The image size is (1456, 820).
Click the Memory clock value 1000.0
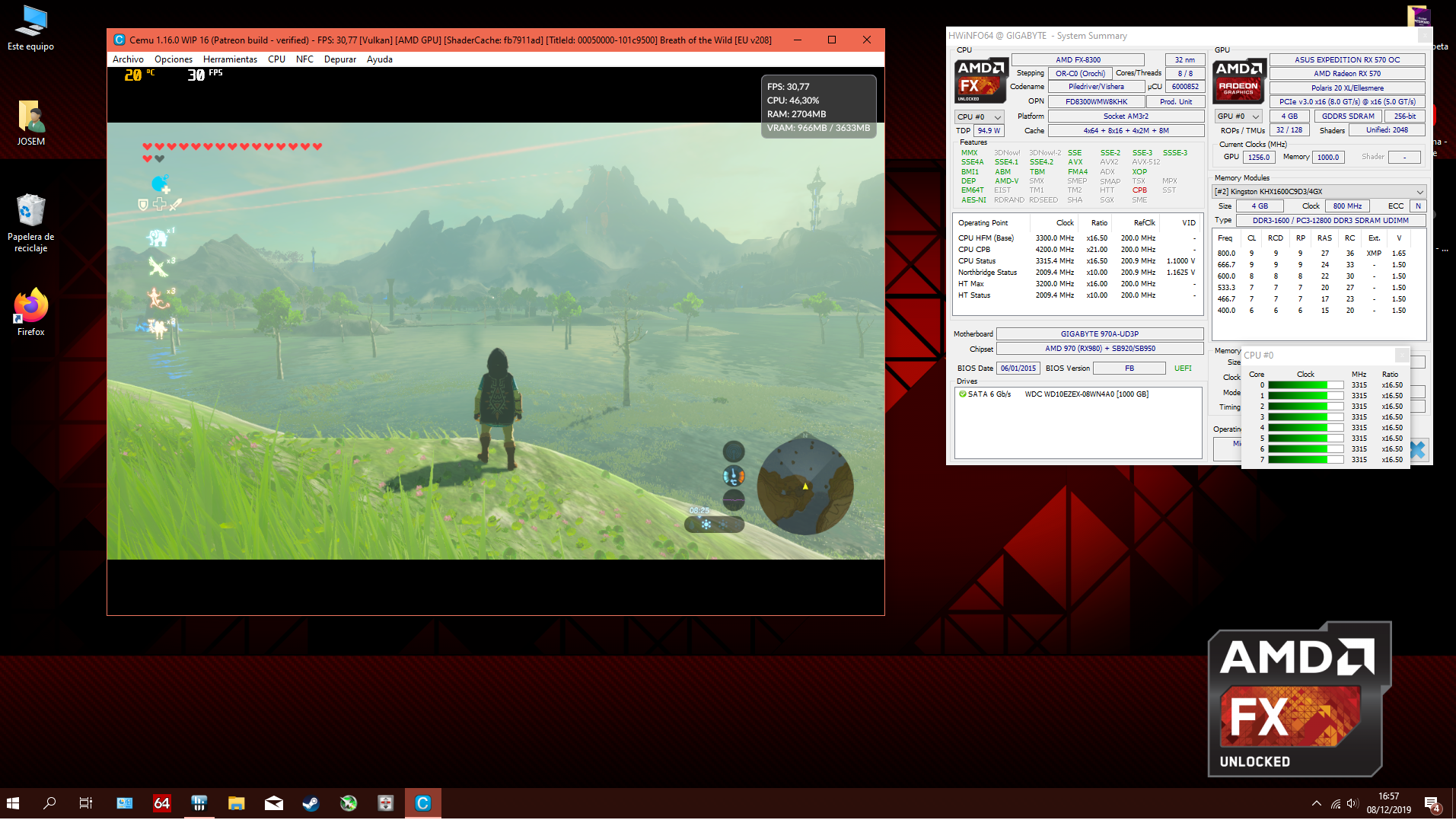coord(1327,158)
